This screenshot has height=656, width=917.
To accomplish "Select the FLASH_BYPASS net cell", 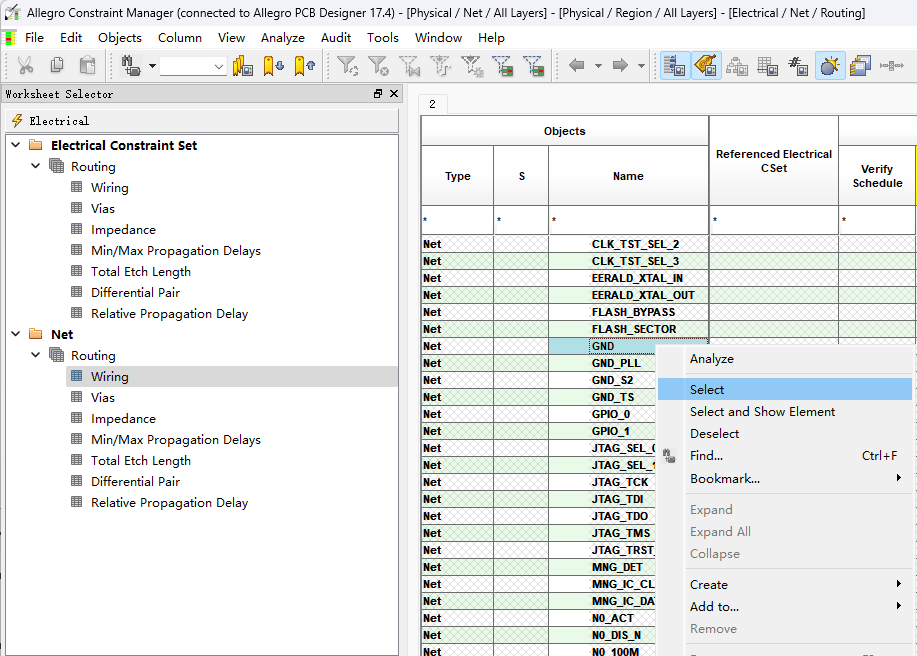I will [x=628, y=312].
